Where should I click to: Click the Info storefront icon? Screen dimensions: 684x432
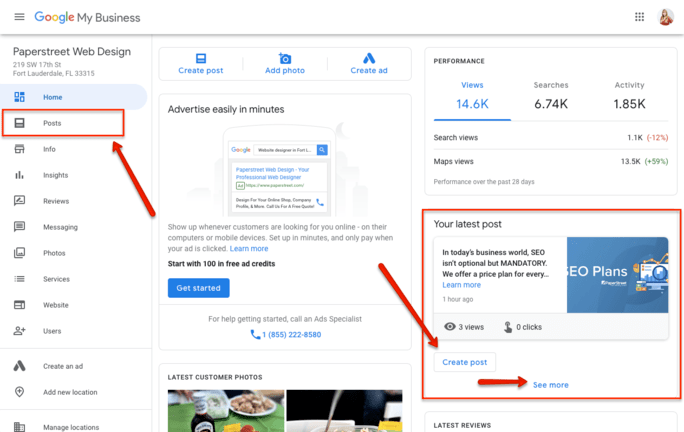click(x=20, y=149)
